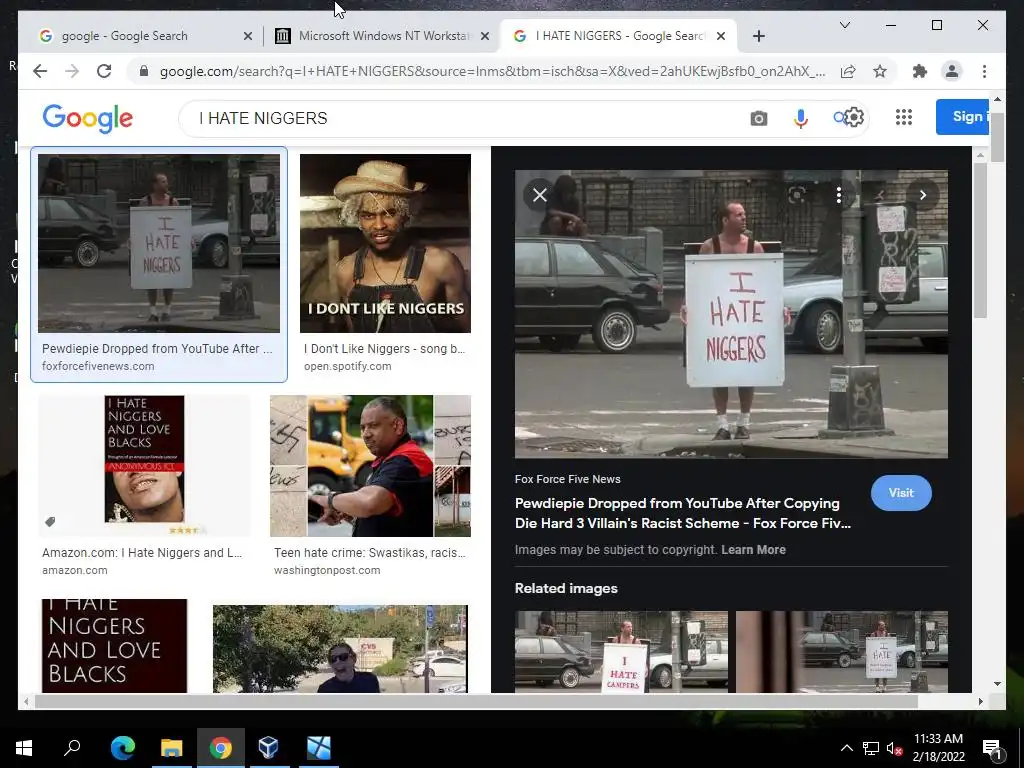1024x768 pixels.
Task: Open the Chrome profile avatar
Action: point(952,71)
